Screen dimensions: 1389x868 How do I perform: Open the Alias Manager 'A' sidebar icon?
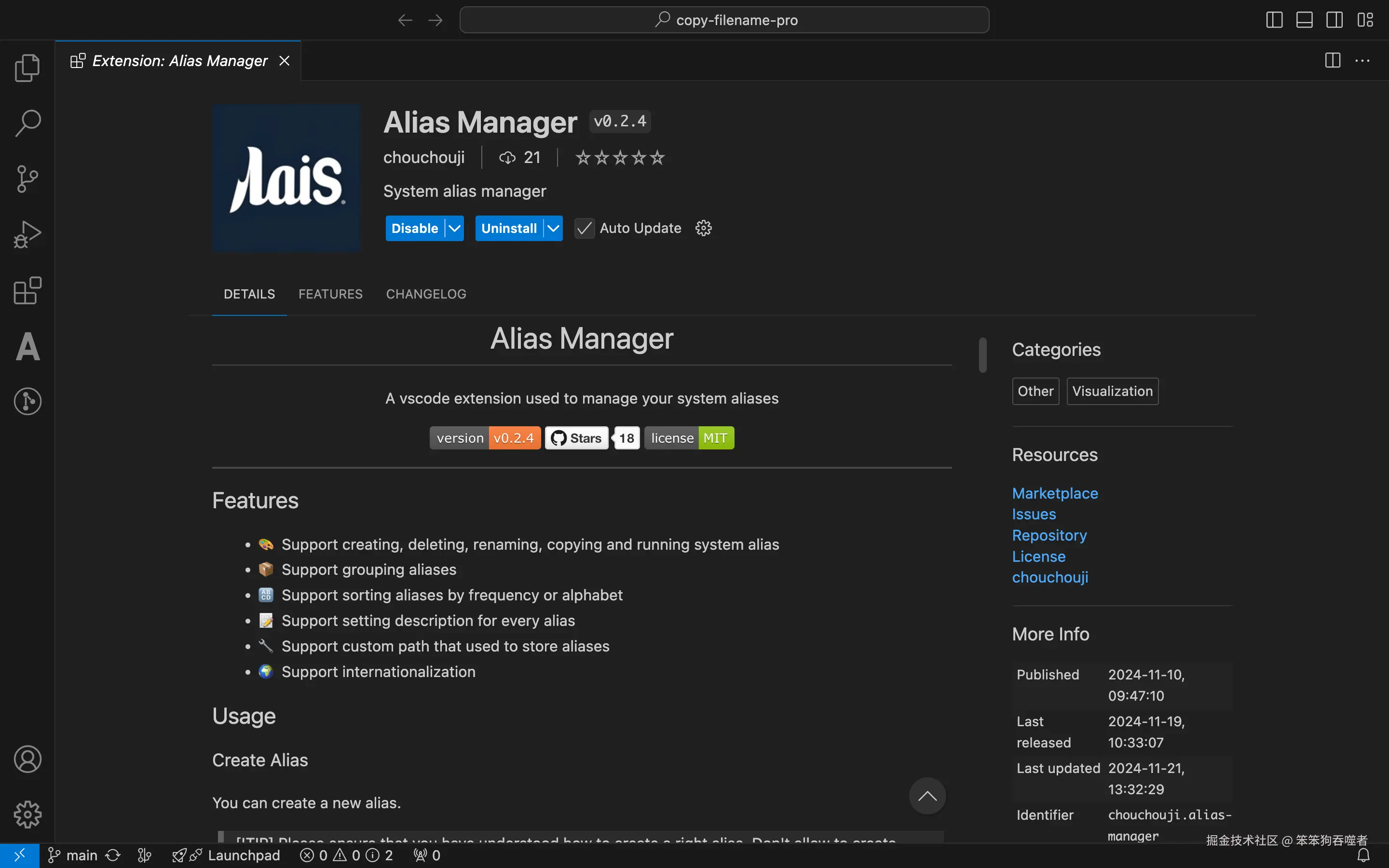click(27, 347)
